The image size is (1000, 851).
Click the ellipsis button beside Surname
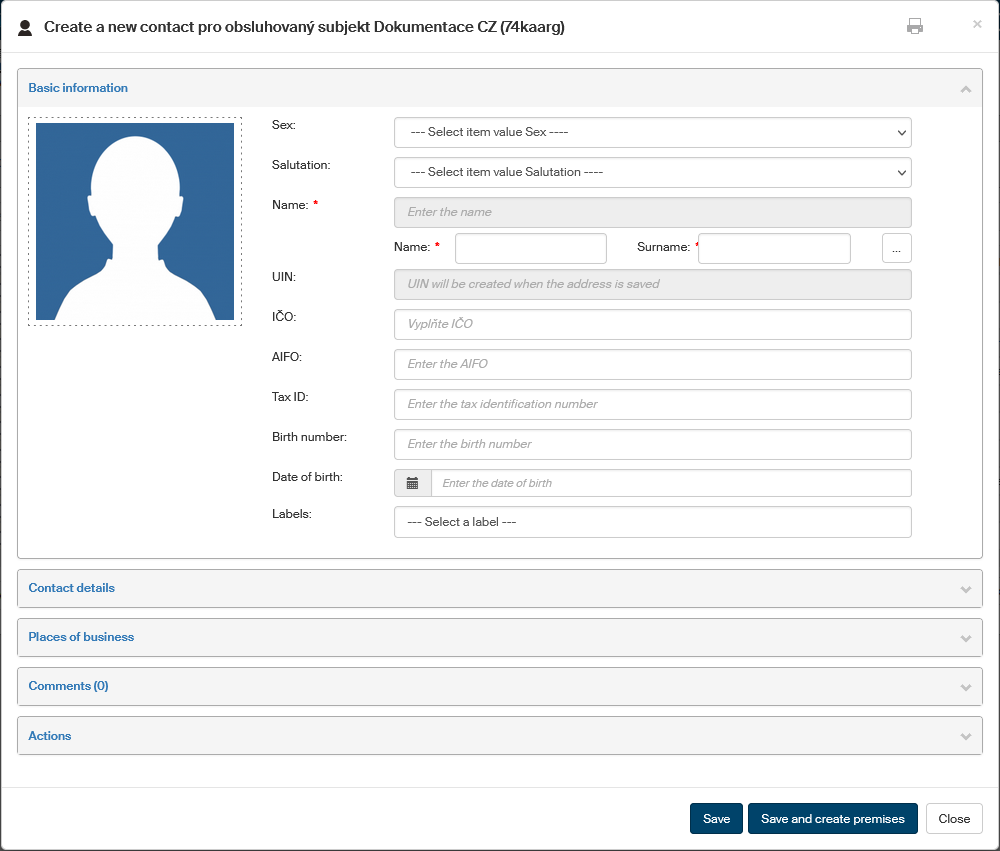[x=896, y=248]
